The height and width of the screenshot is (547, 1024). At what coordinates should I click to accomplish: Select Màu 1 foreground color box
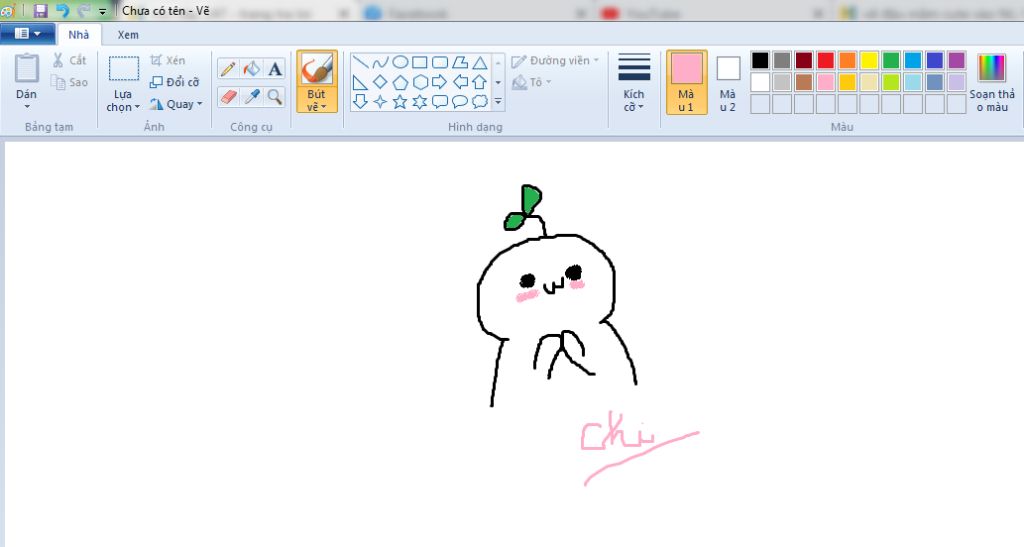tap(686, 83)
